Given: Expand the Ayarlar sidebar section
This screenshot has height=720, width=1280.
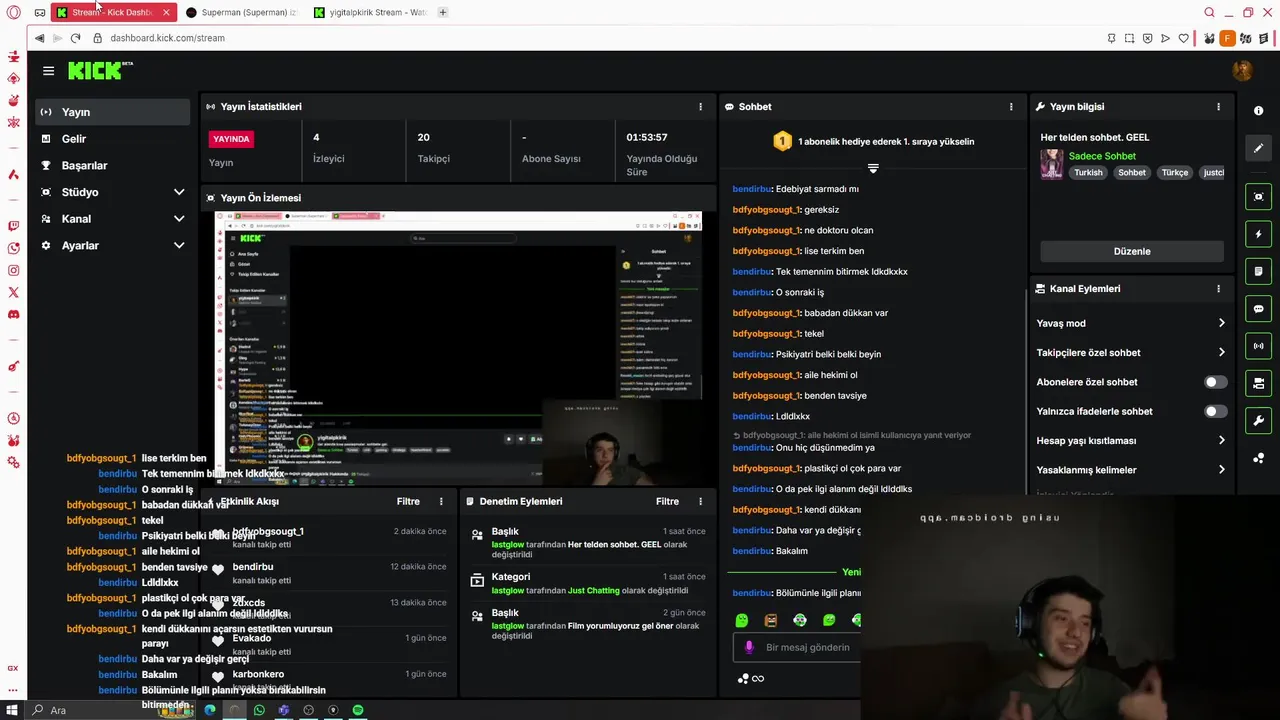Looking at the screenshot, I should coord(179,245).
